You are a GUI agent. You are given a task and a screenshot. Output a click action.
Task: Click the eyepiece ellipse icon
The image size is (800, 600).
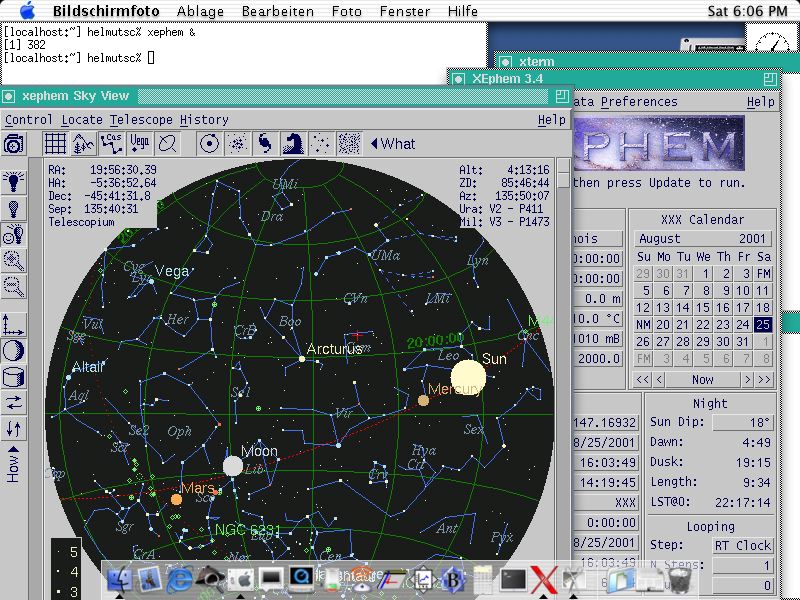167,143
